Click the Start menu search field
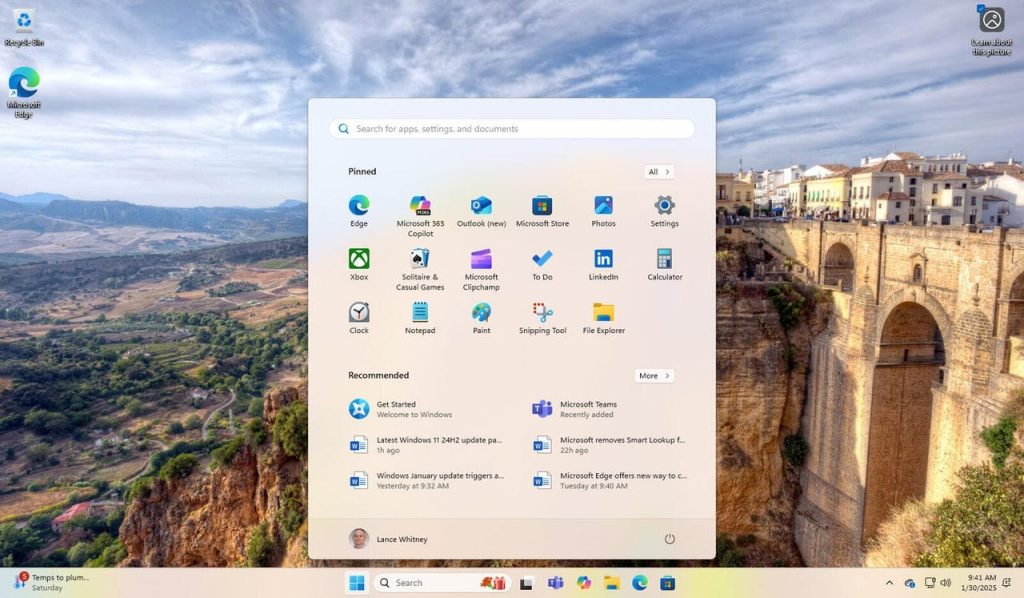1024x598 pixels. click(x=512, y=128)
